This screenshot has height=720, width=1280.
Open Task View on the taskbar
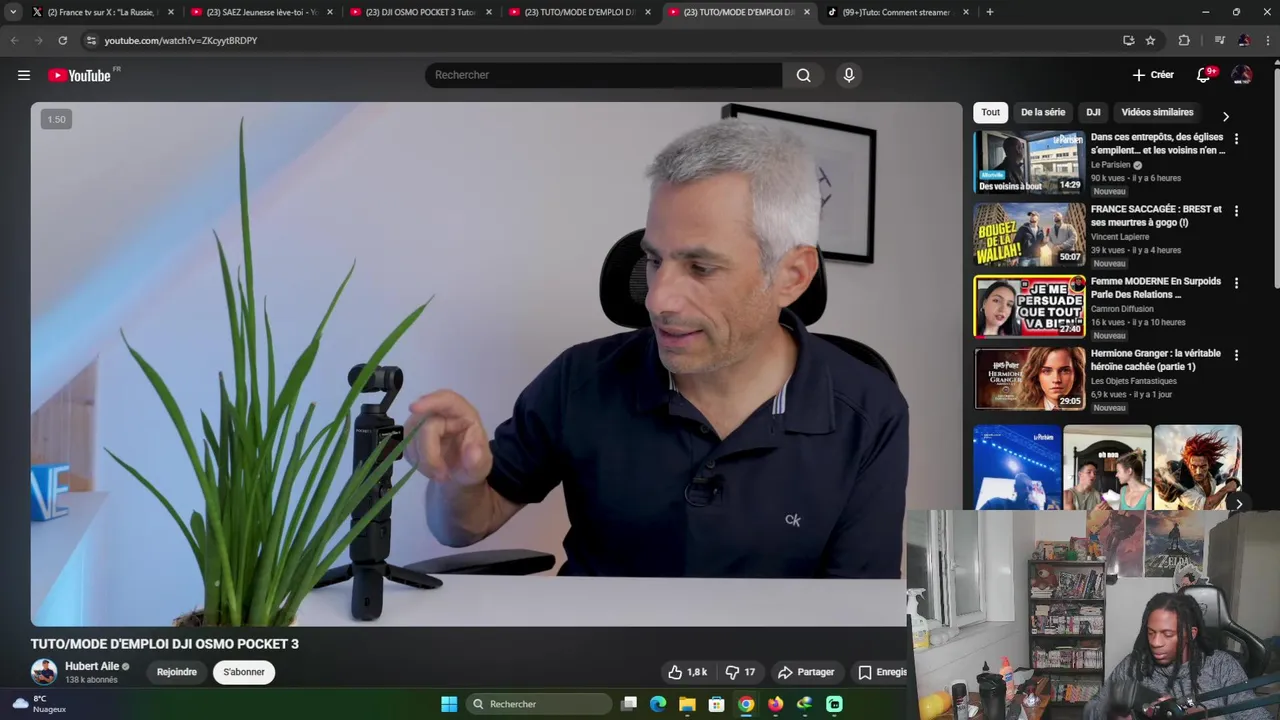629,704
